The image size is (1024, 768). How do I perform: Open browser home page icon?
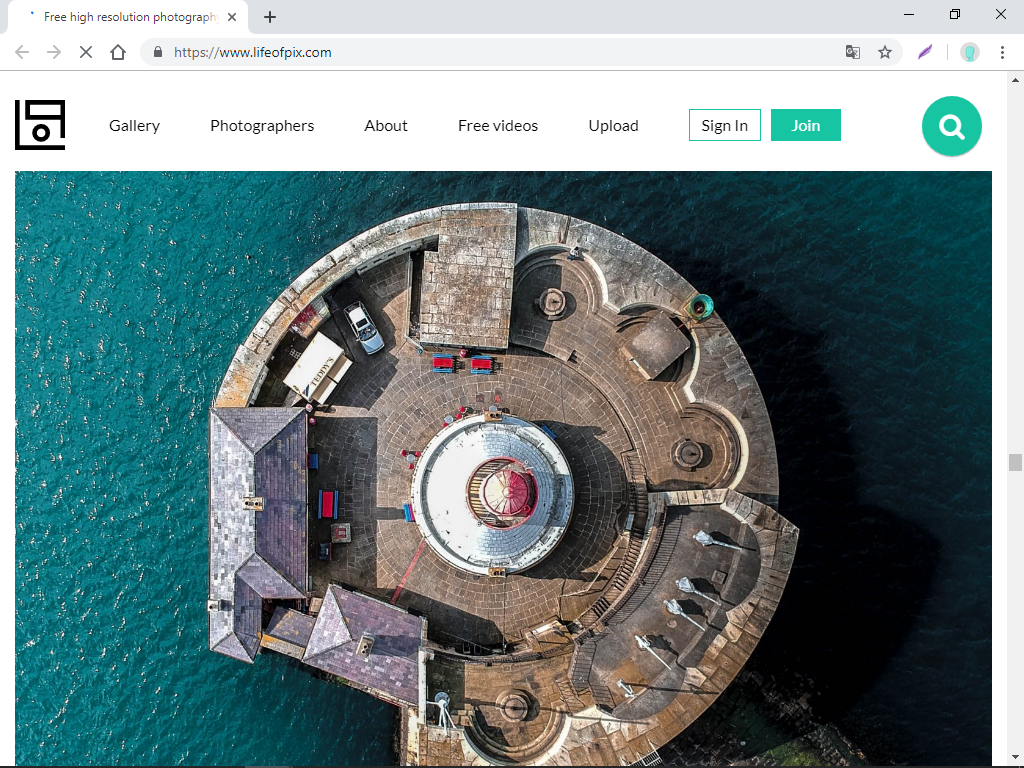[x=118, y=52]
